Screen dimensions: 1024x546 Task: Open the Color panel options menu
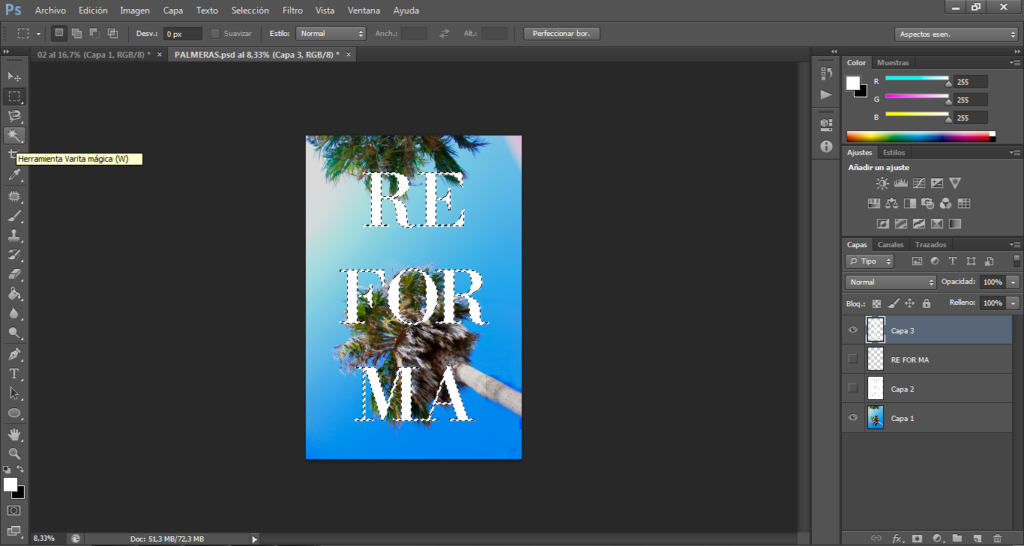coord(1014,63)
